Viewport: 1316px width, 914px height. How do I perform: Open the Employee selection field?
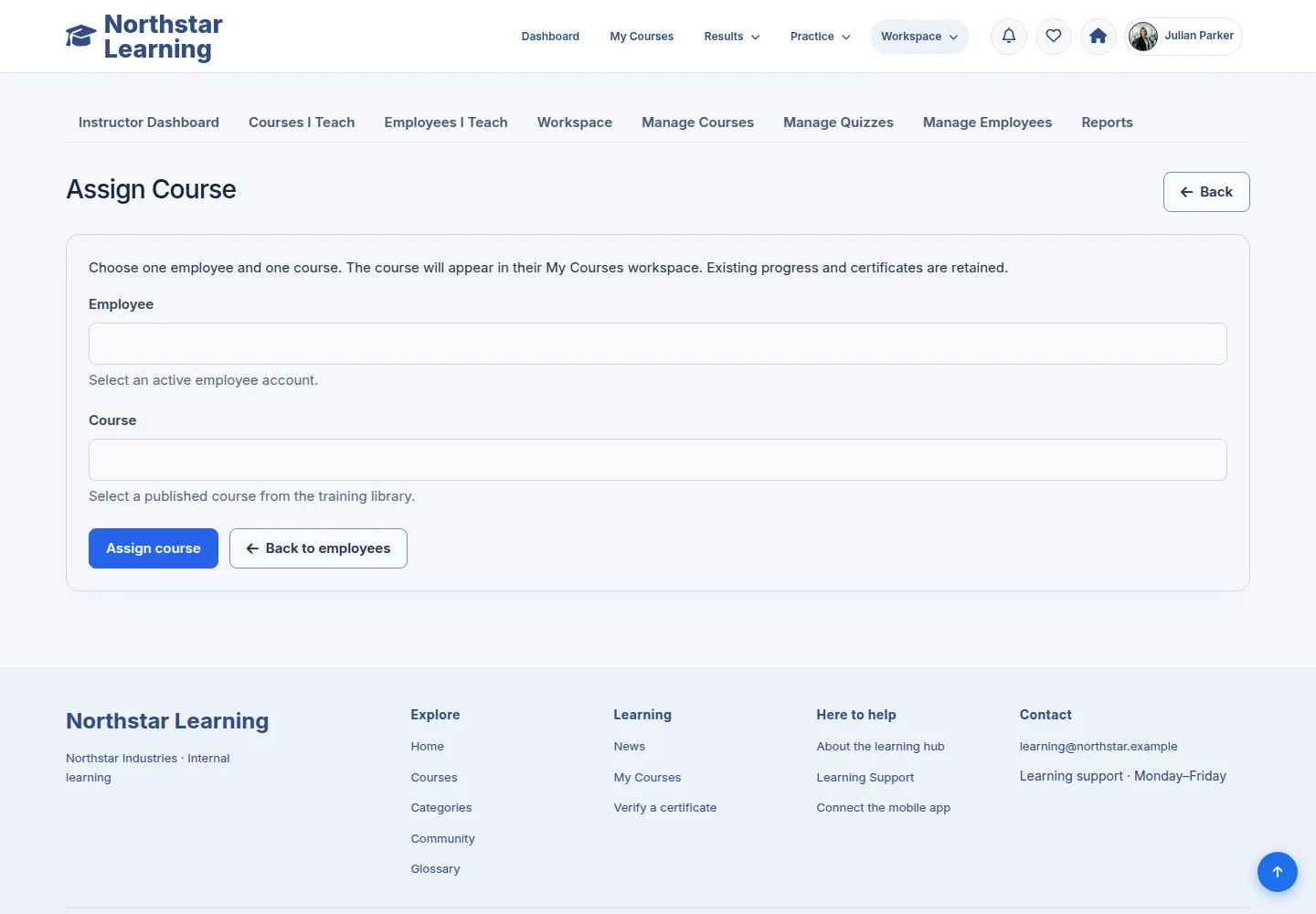[658, 344]
